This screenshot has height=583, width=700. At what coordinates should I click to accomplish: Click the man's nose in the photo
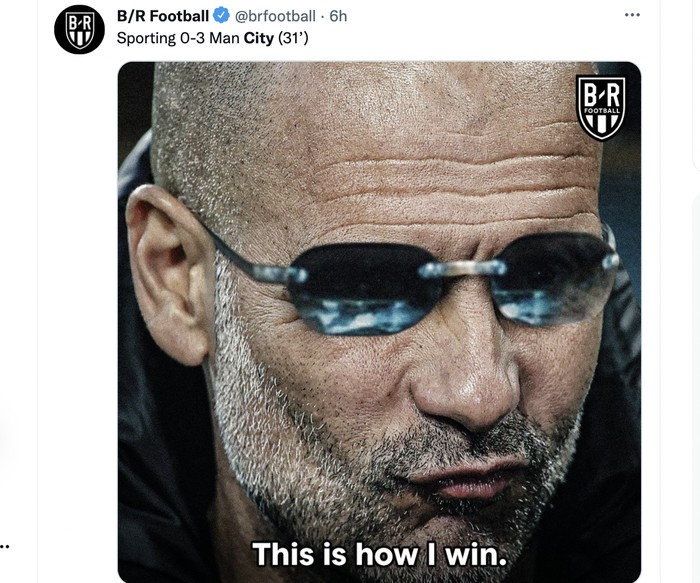468,380
